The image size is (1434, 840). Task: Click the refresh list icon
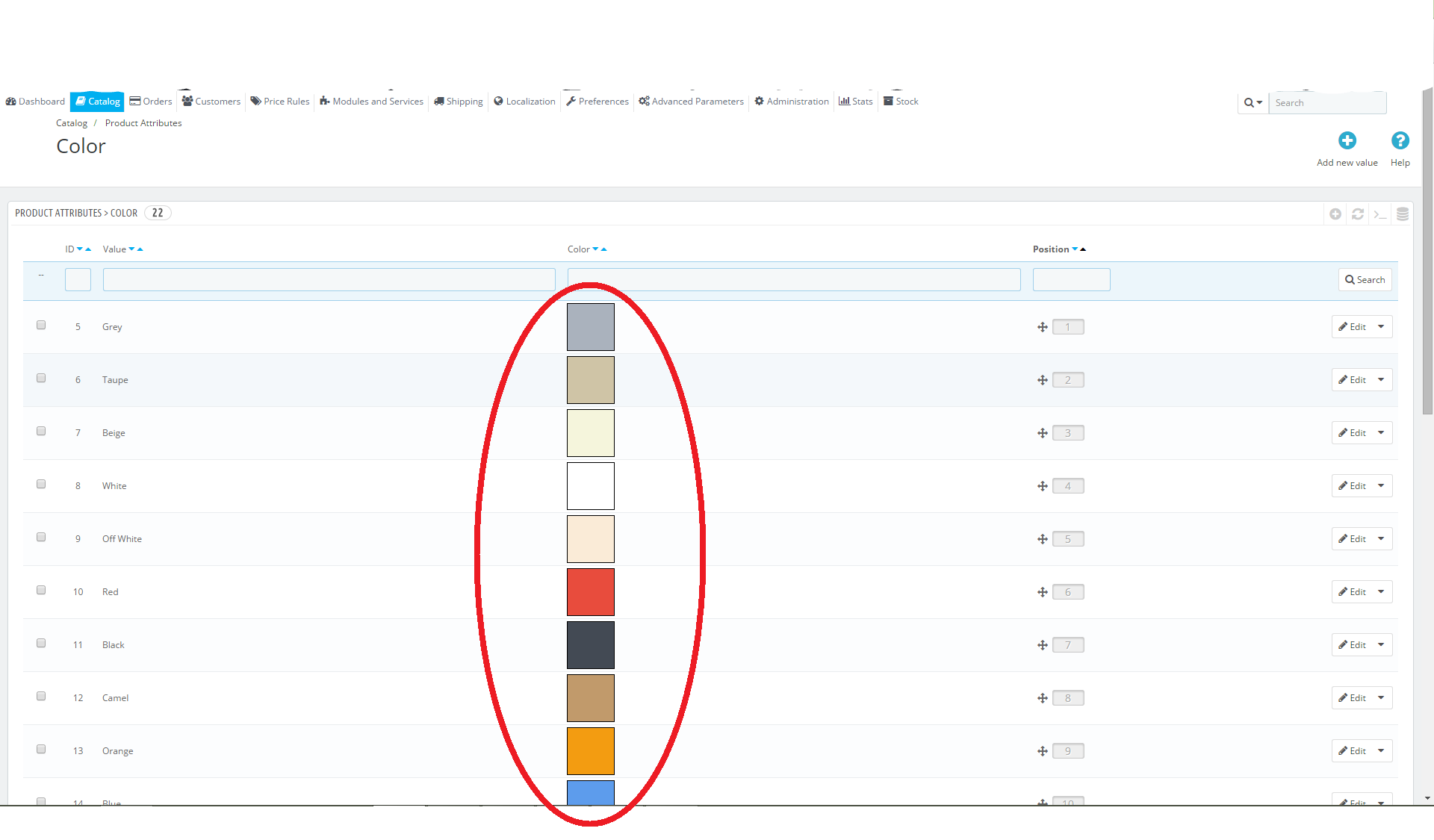tap(1358, 214)
